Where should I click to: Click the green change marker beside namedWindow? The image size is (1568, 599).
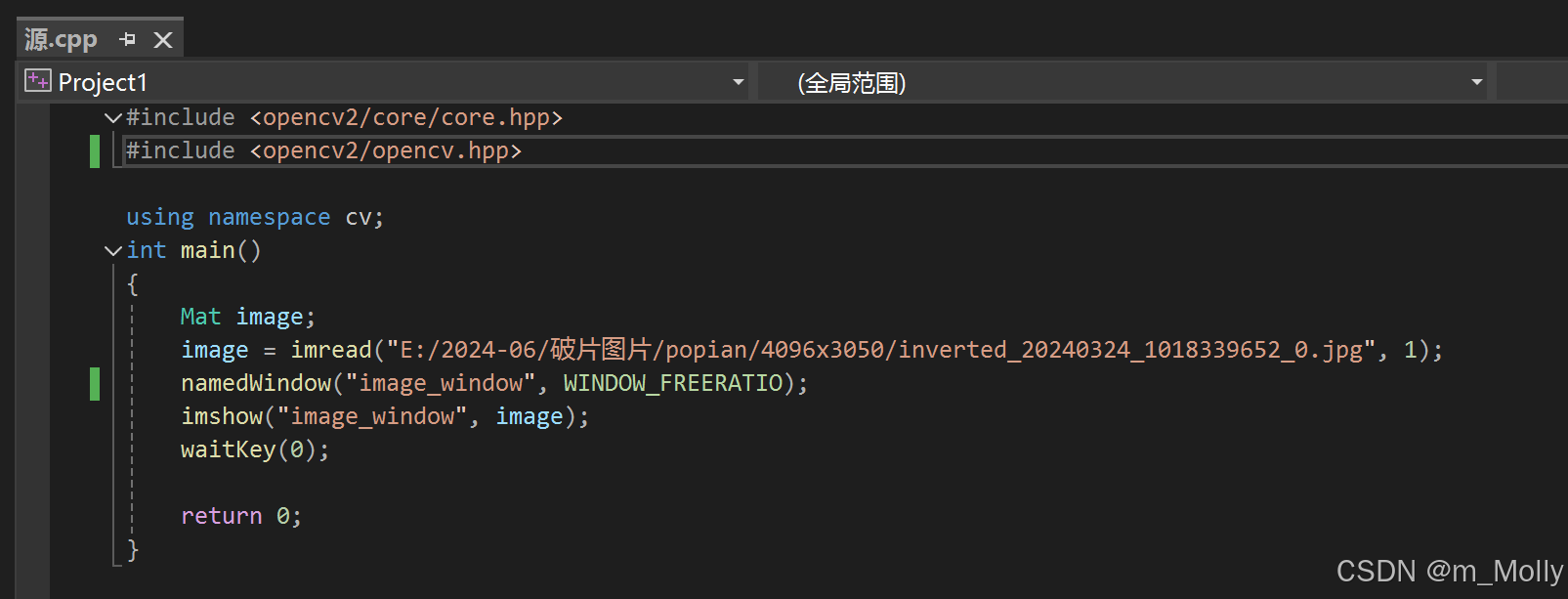[95, 384]
